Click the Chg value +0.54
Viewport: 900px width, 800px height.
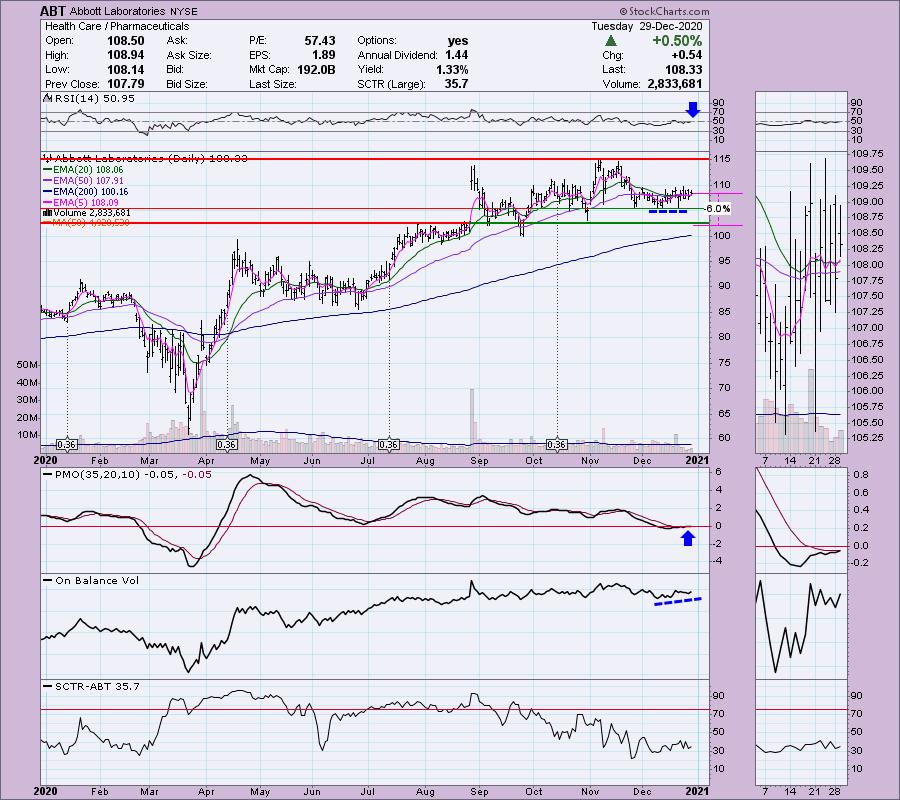(687, 55)
